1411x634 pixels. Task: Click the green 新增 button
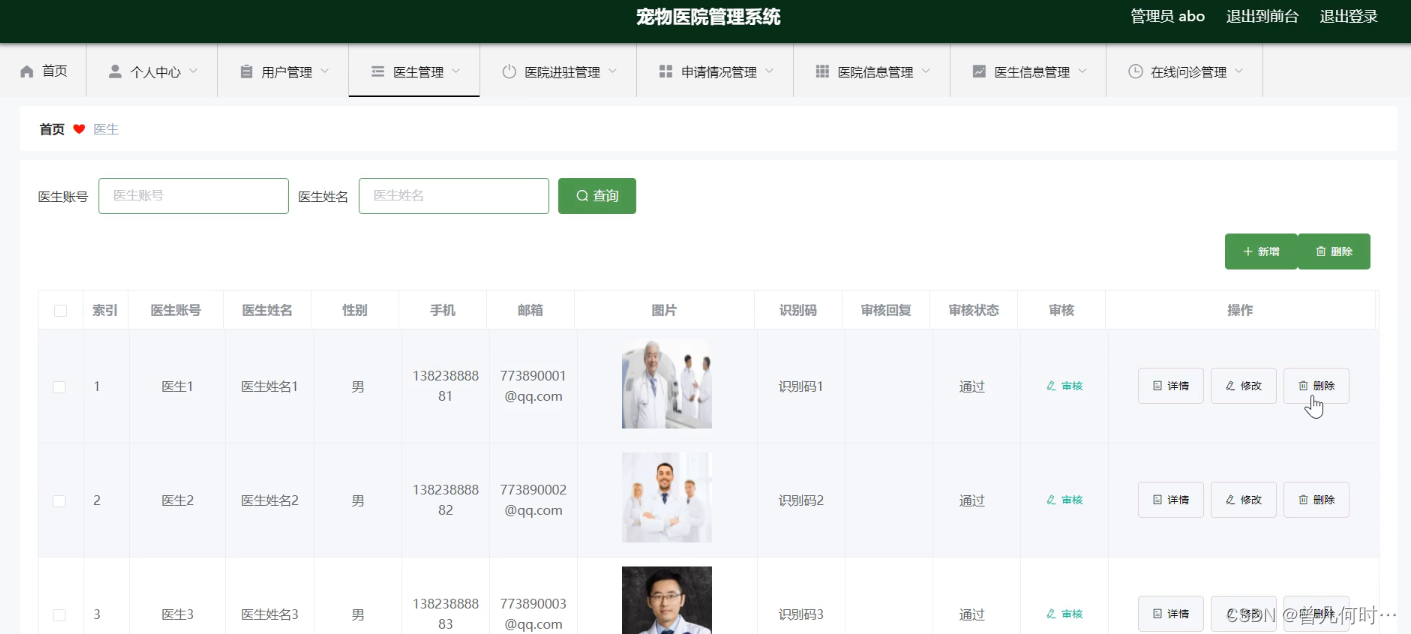click(x=1261, y=252)
